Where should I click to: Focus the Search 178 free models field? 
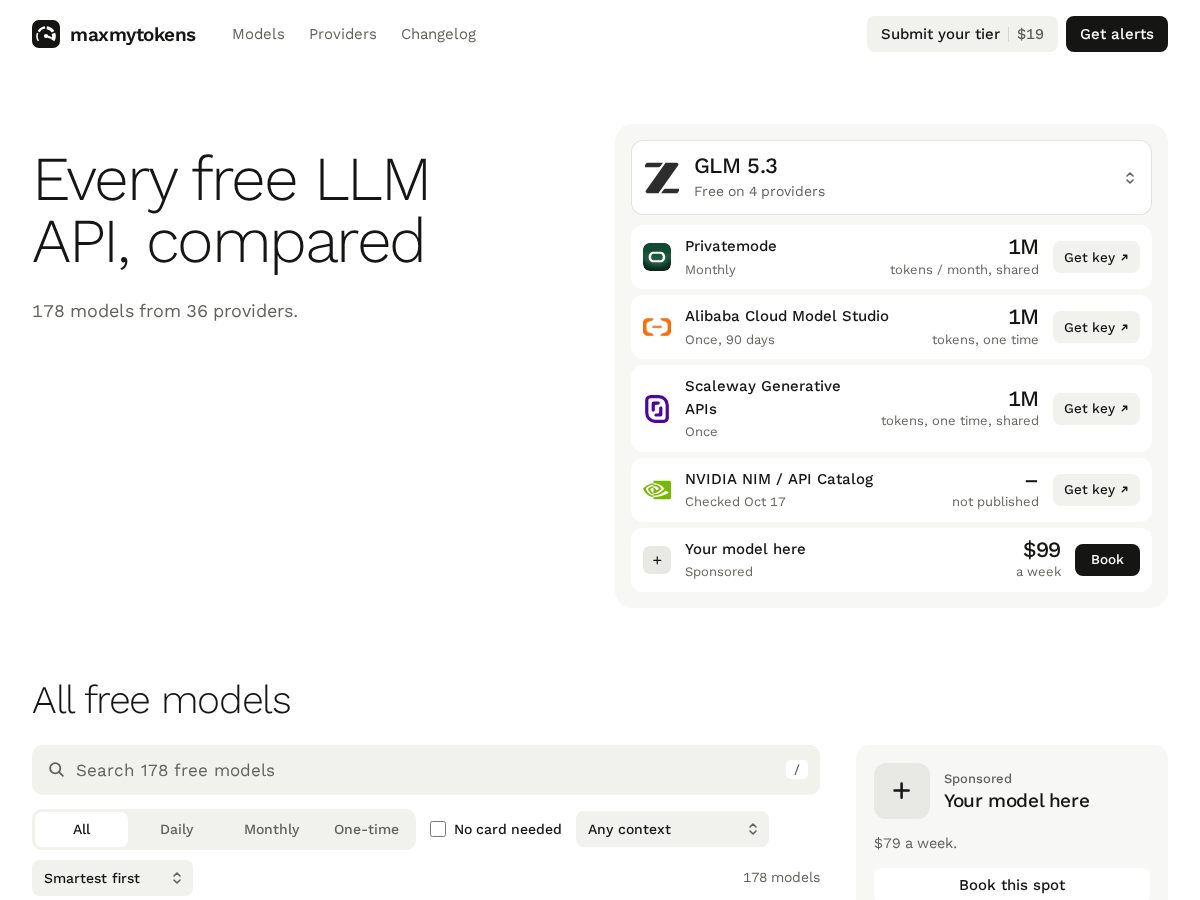coord(426,770)
